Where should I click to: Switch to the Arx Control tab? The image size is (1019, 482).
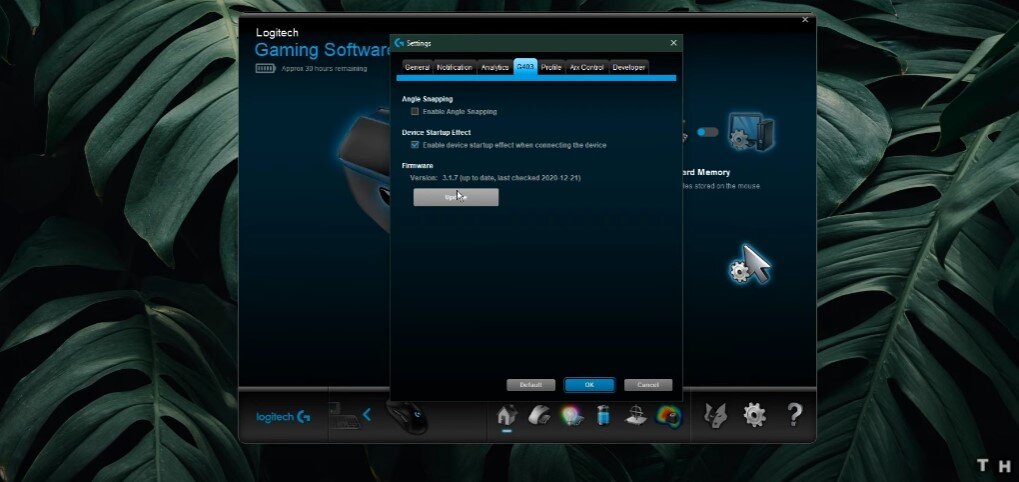point(587,68)
